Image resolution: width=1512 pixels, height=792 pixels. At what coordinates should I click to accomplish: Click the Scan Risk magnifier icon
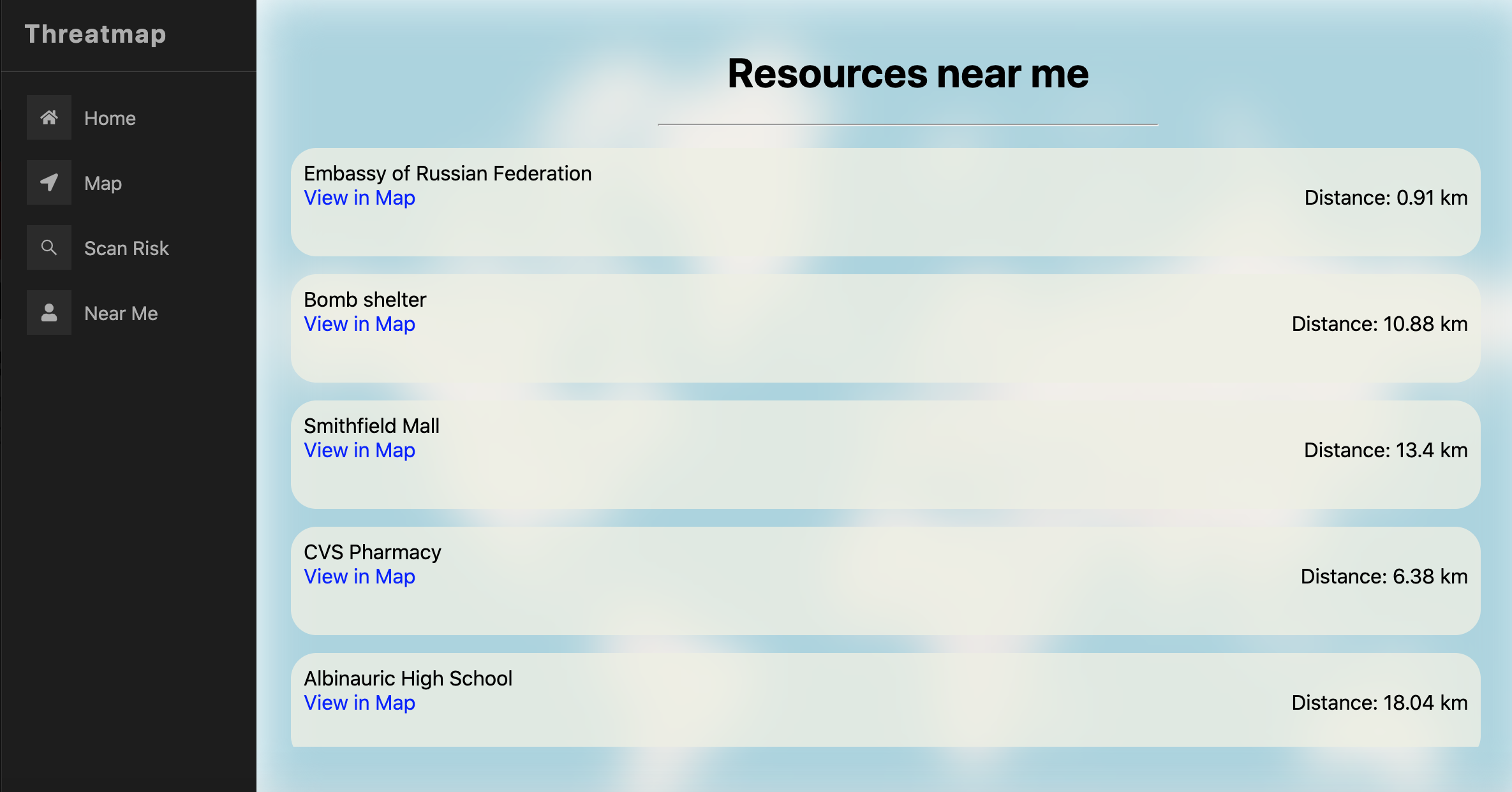coord(49,247)
